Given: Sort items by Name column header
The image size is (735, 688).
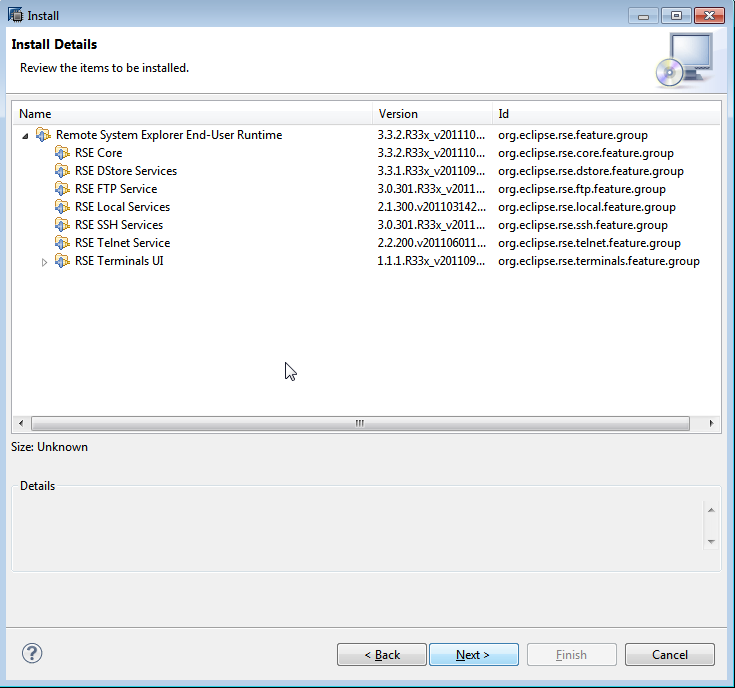Looking at the screenshot, I should [192, 114].
